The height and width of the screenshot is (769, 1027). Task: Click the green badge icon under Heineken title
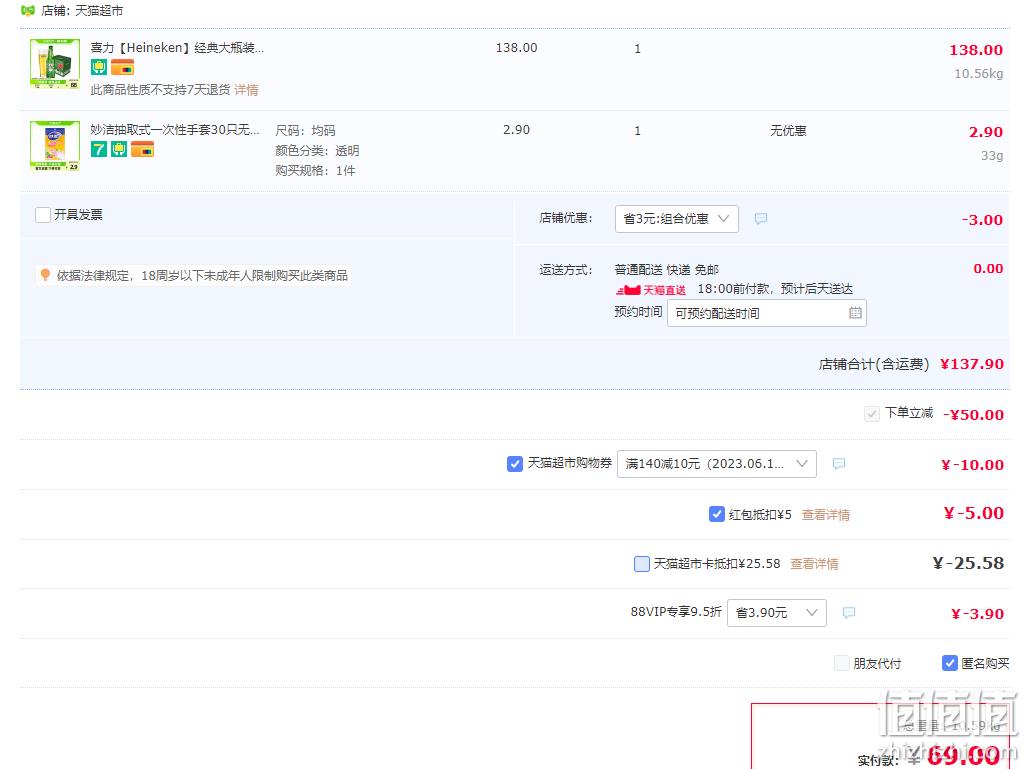coord(98,67)
